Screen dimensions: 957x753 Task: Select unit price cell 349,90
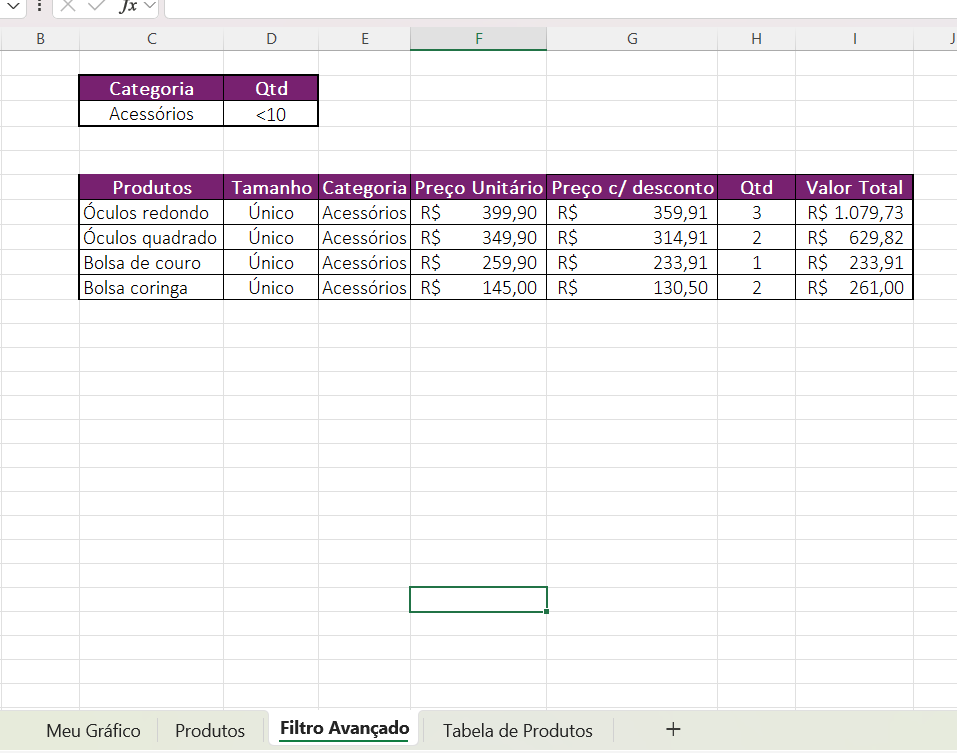coord(478,237)
